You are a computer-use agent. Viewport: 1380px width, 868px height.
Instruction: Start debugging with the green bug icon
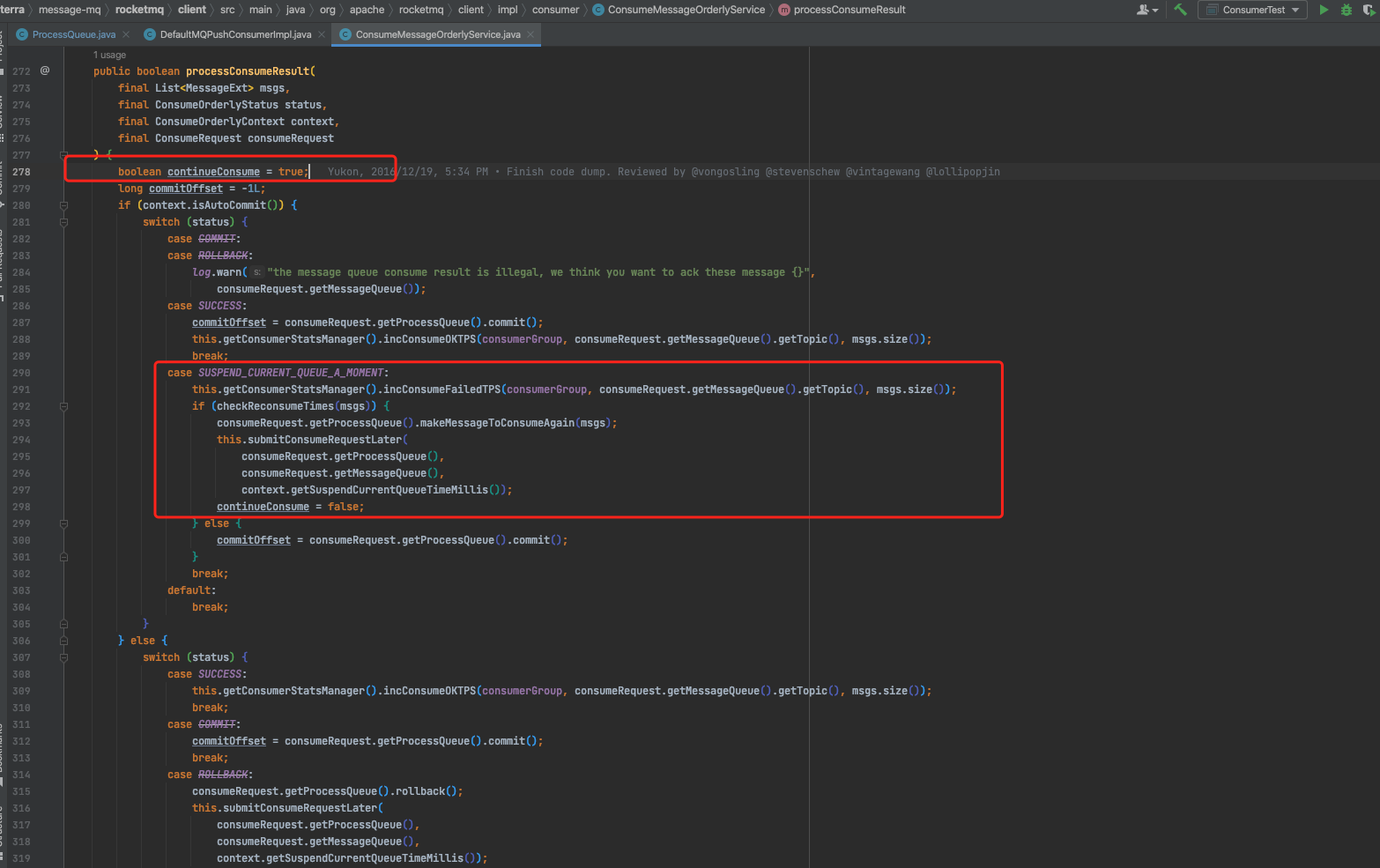tap(1346, 10)
